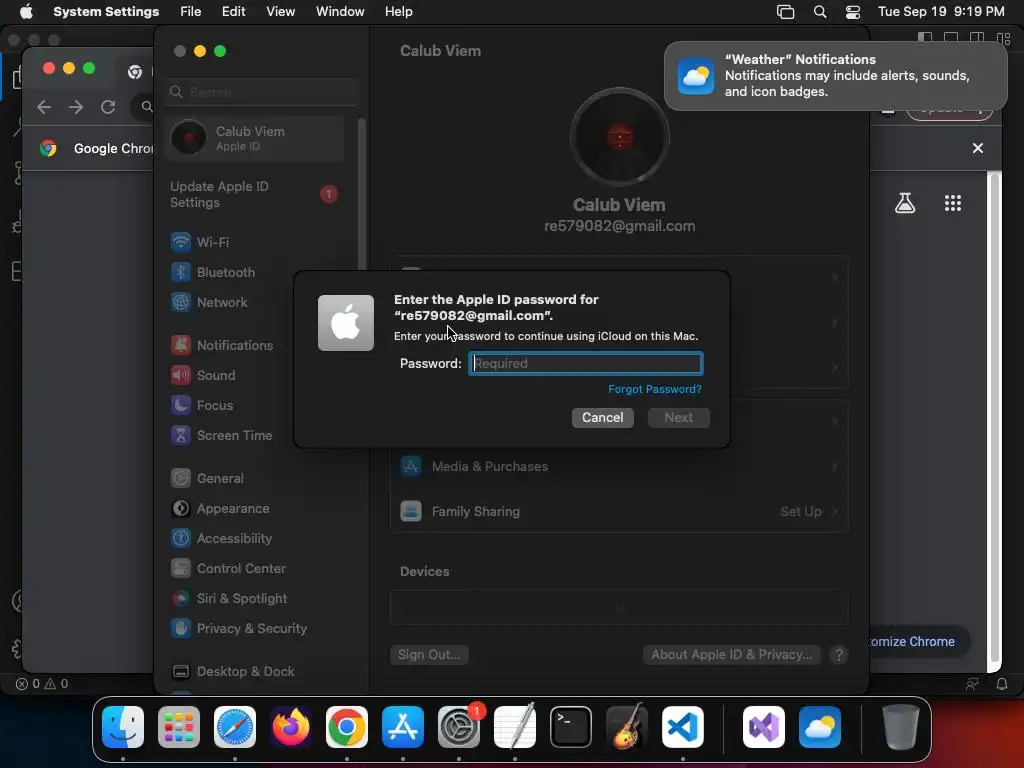Screen dimensions: 1024x768
Task: Click the Calub Viem profile picture
Action: pos(619,137)
